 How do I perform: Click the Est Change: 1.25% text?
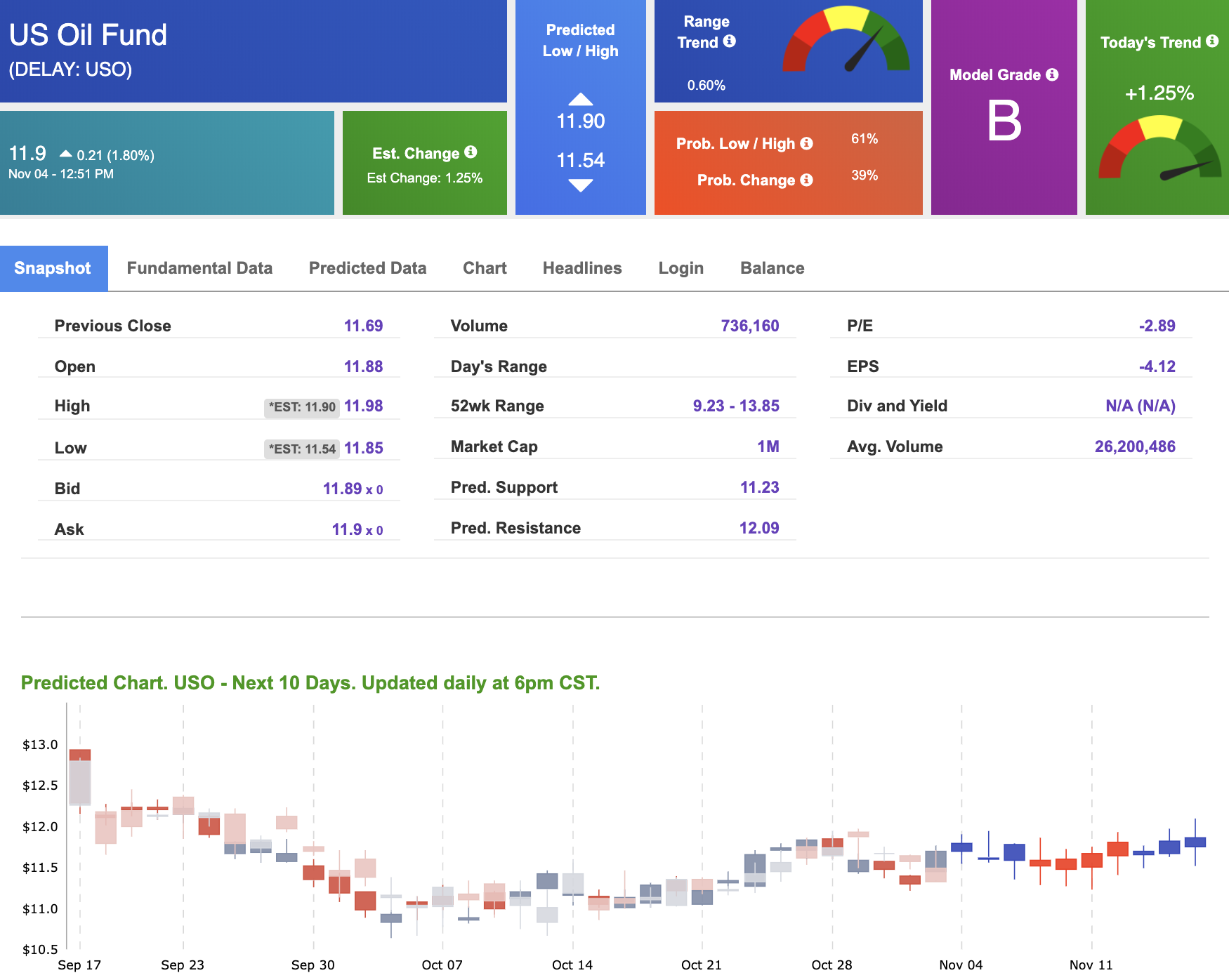(425, 178)
